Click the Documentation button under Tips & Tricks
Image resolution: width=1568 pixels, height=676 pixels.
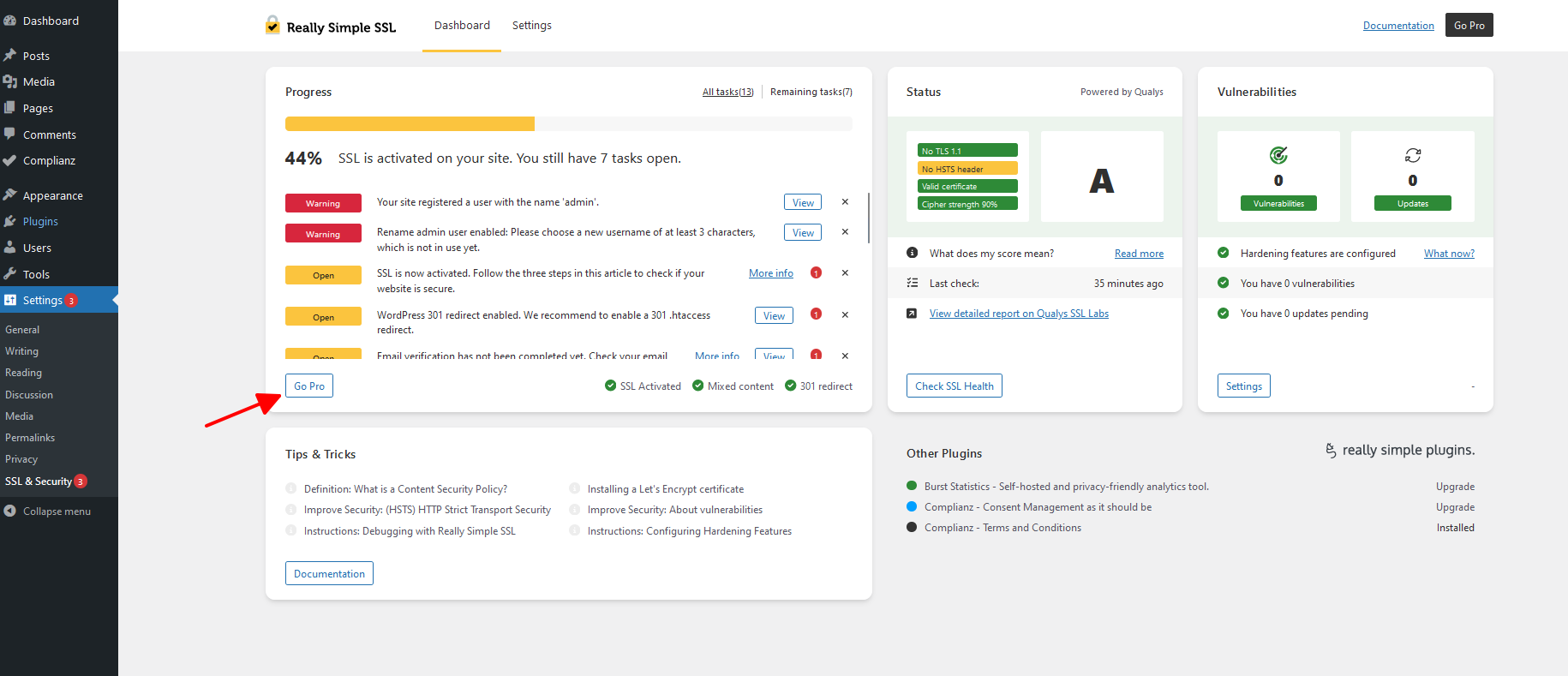click(x=329, y=573)
